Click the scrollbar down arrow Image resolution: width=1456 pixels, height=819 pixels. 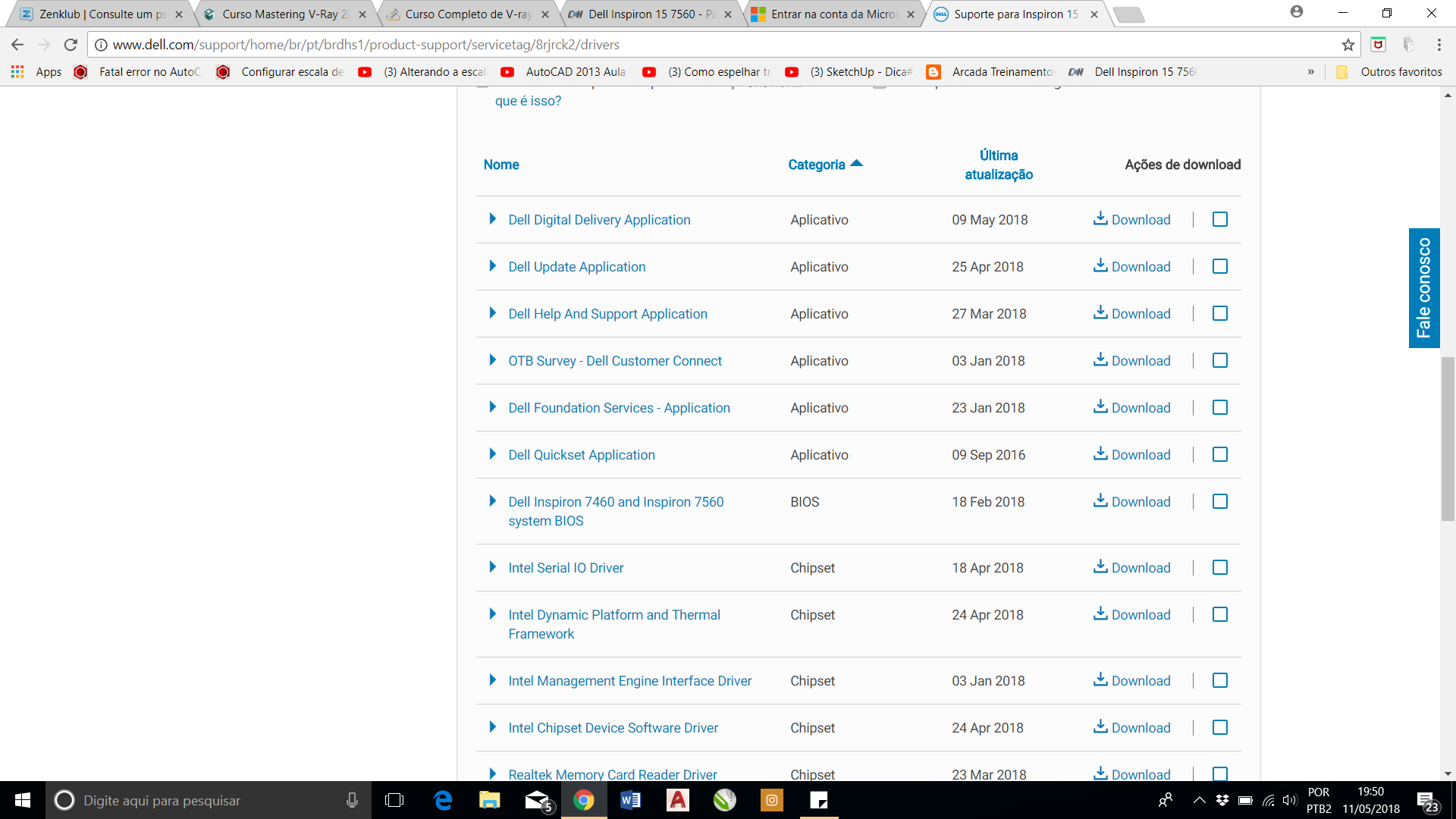(x=1448, y=773)
